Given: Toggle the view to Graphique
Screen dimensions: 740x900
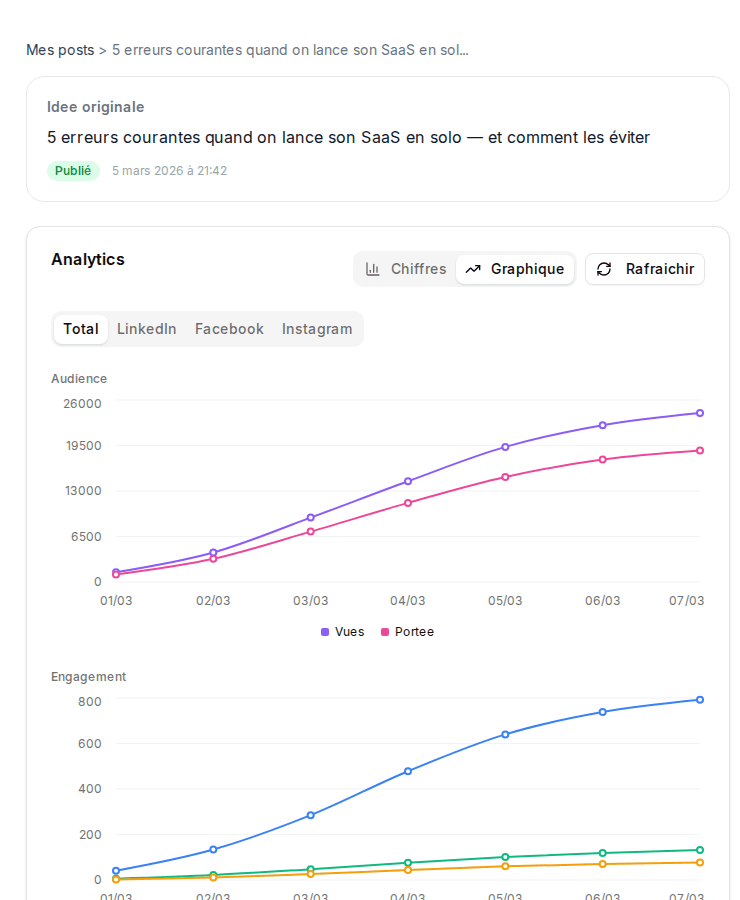Looking at the screenshot, I should click(x=514, y=269).
